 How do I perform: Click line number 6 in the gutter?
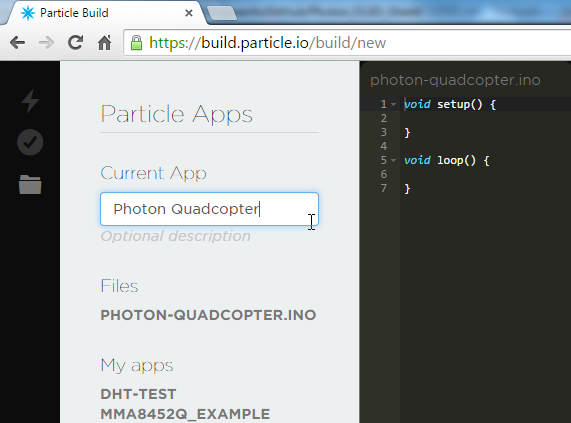tap(383, 174)
